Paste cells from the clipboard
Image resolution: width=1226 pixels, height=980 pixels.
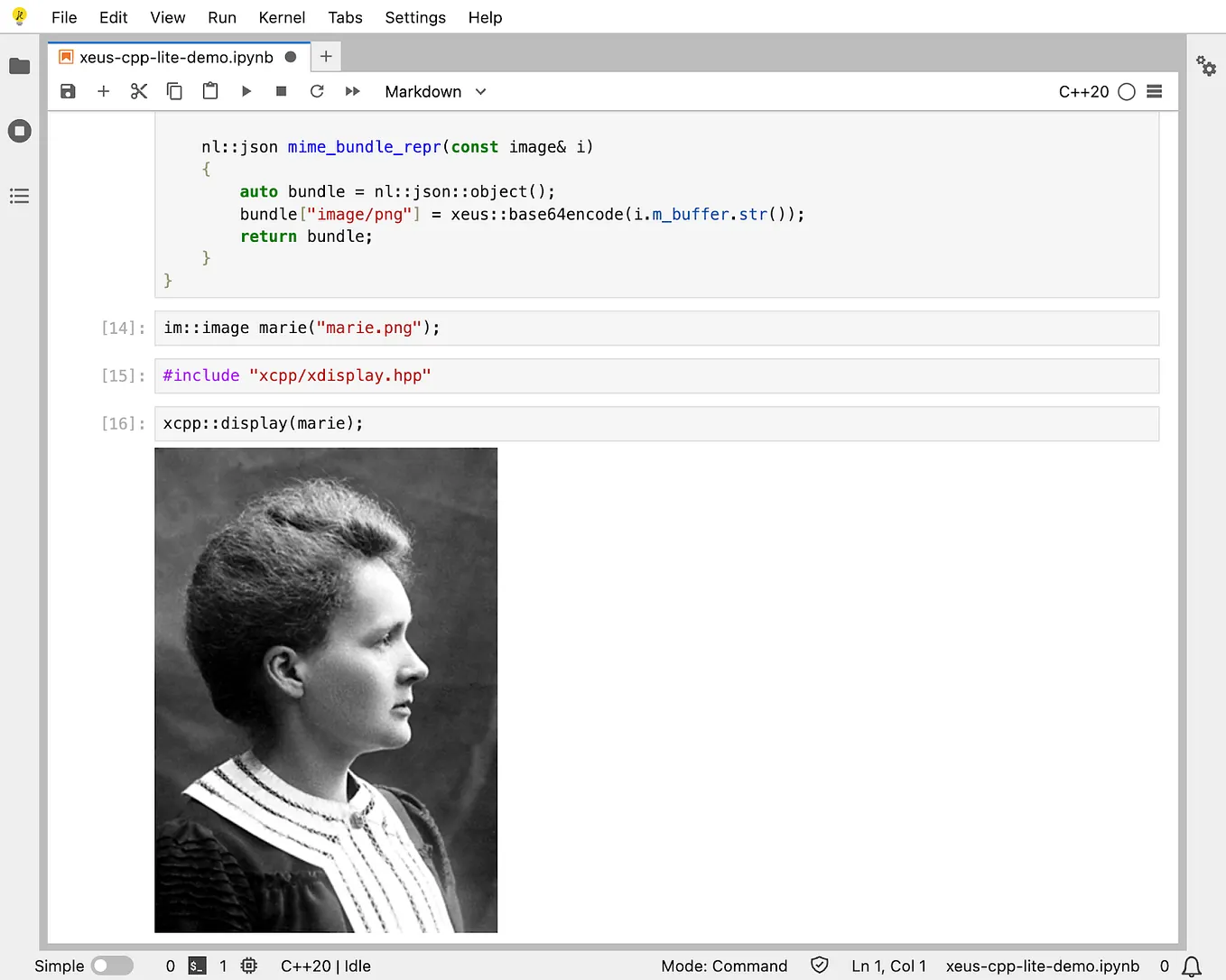click(209, 91)
